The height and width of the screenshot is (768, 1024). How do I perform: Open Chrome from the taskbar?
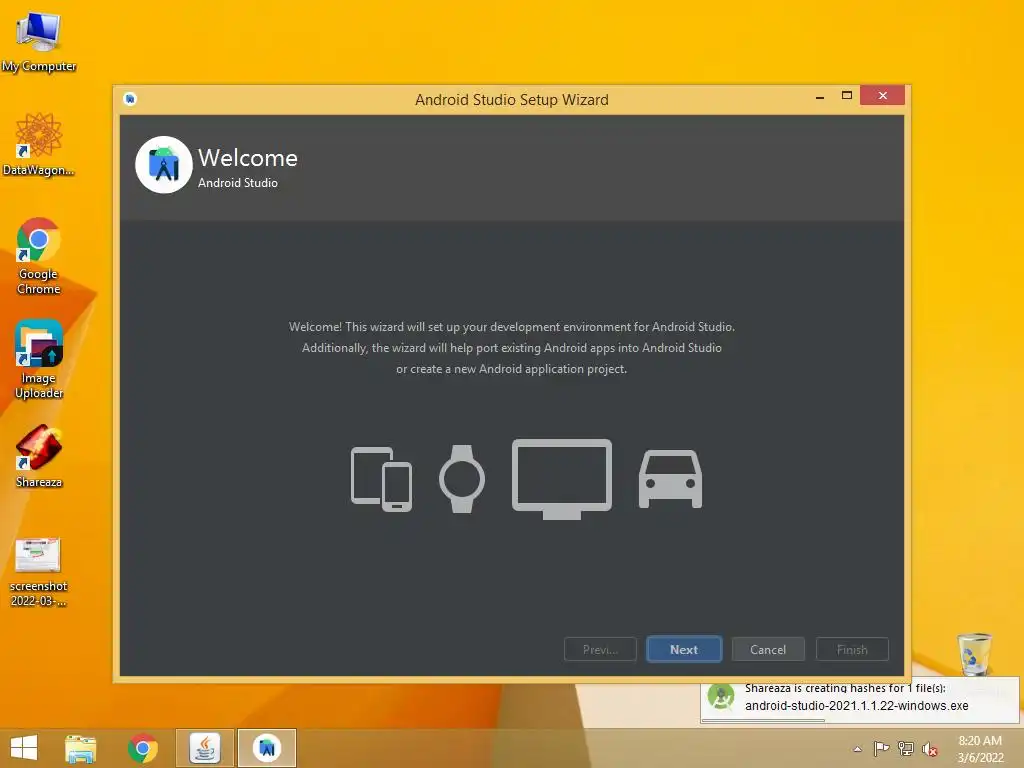point(142,748)
